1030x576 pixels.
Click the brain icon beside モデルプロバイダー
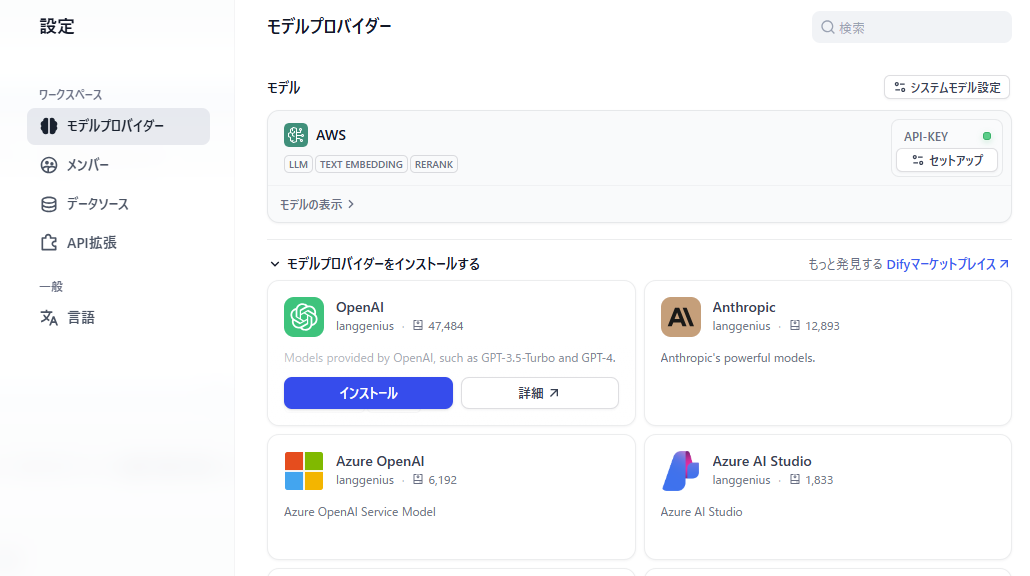coord(49,126)
